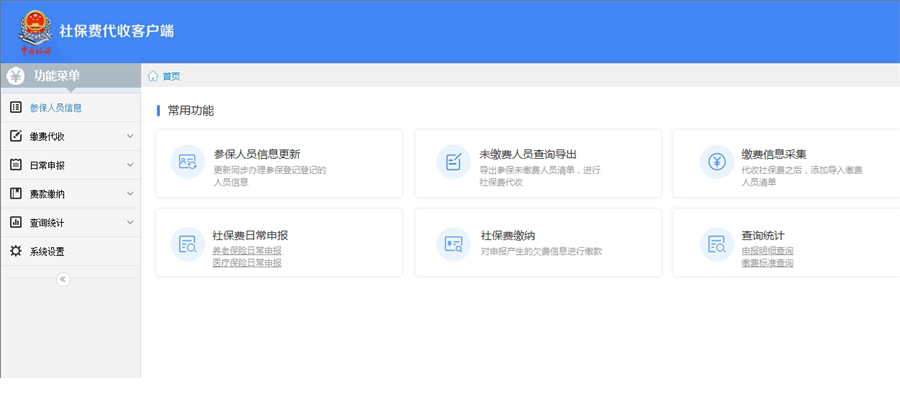
Task: Click the 参保人员信息 sidebar list icon
Action: pyautogui.click(x=15, y=107)
